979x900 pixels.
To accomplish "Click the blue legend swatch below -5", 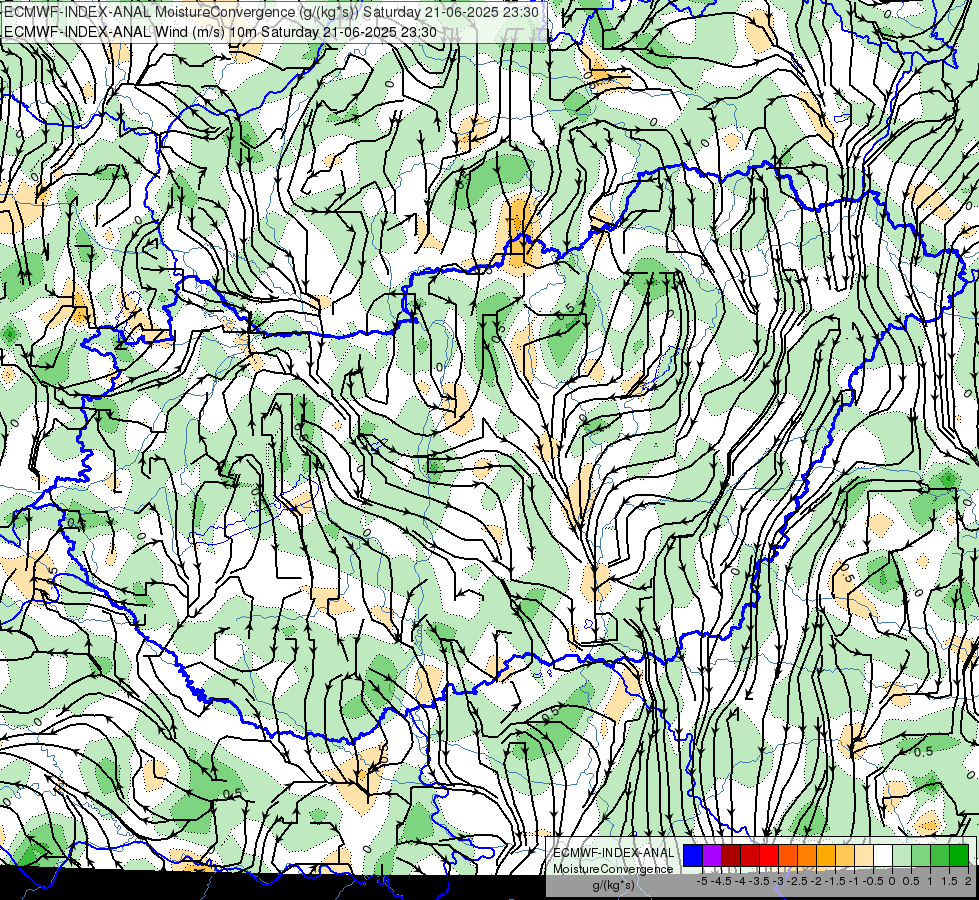I will 693,855.
